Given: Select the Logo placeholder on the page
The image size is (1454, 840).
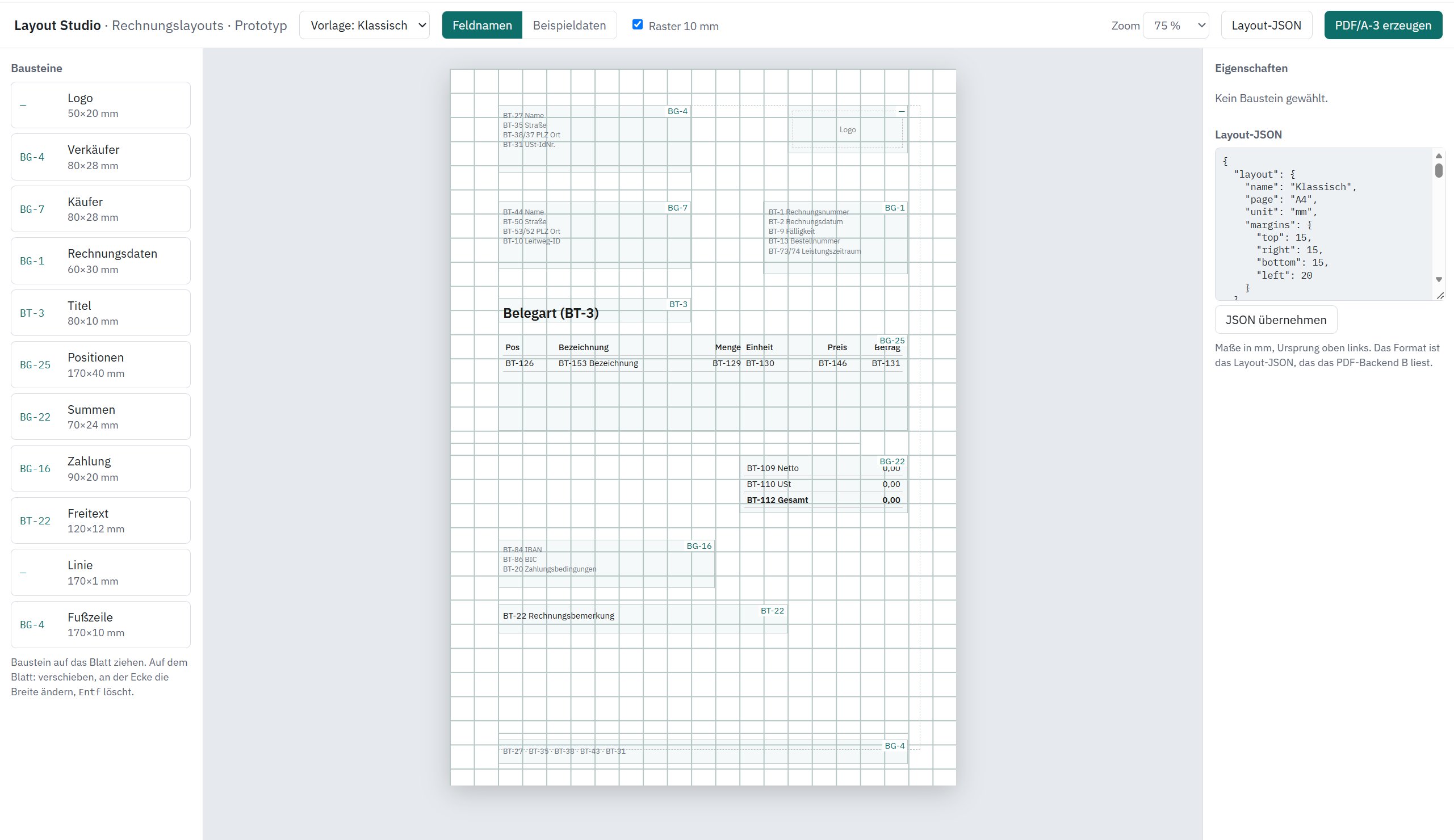Looking at the screenshot, I should 848,129.
